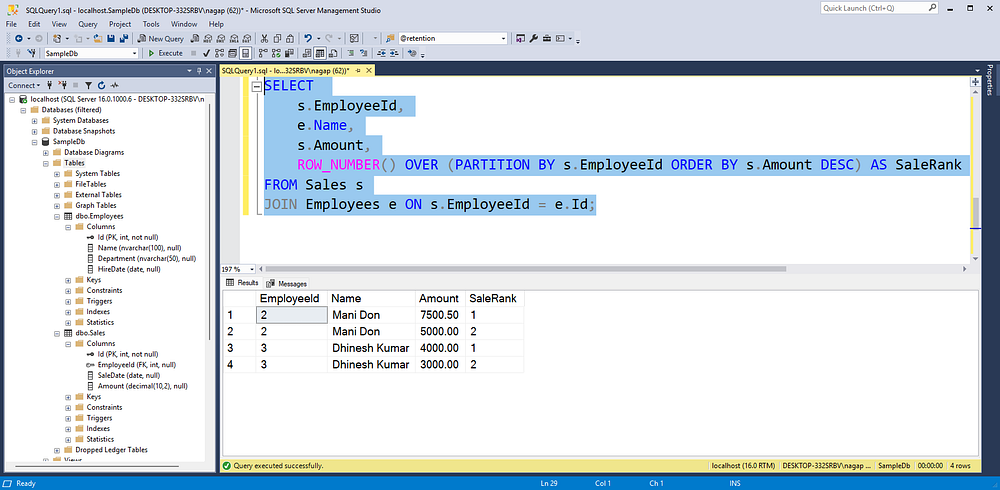1000x490 pixels.
Task: Expand the Graph Tables folder
Action: tap(57, 205)
